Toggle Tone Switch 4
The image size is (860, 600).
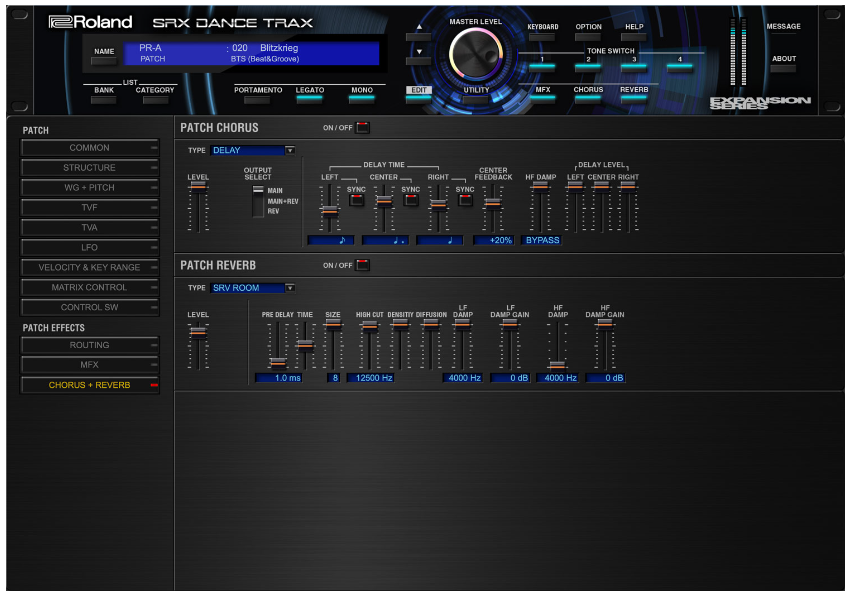[x=680, y=67]
